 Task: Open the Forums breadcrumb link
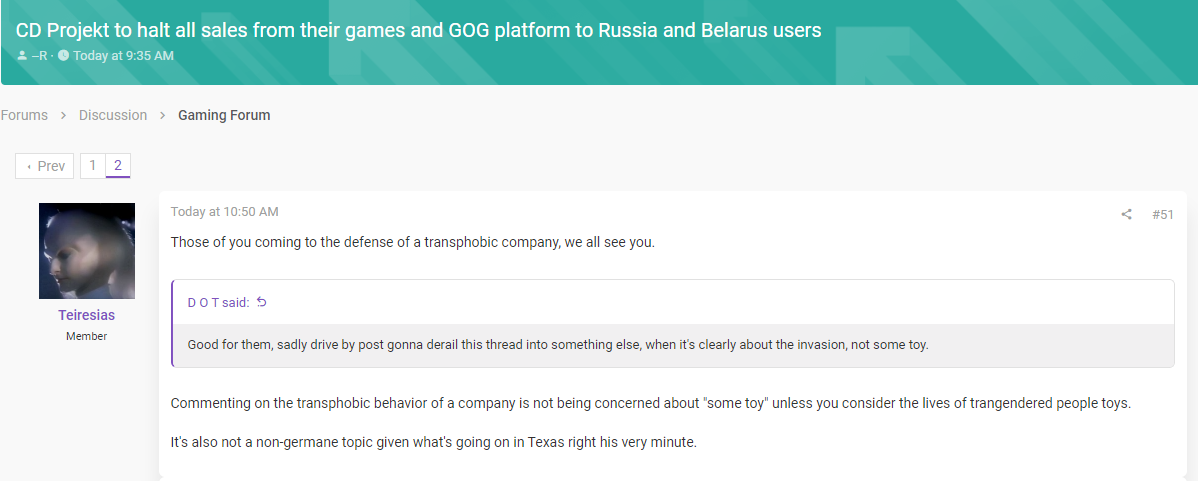[24, 115]
